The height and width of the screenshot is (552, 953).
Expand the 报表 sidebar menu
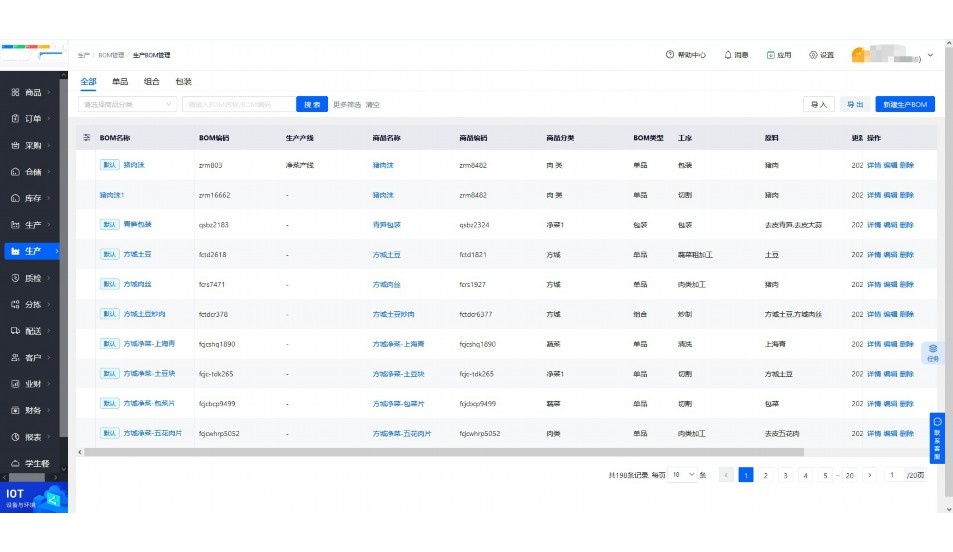pyautogui.click(x=34, y=437)
